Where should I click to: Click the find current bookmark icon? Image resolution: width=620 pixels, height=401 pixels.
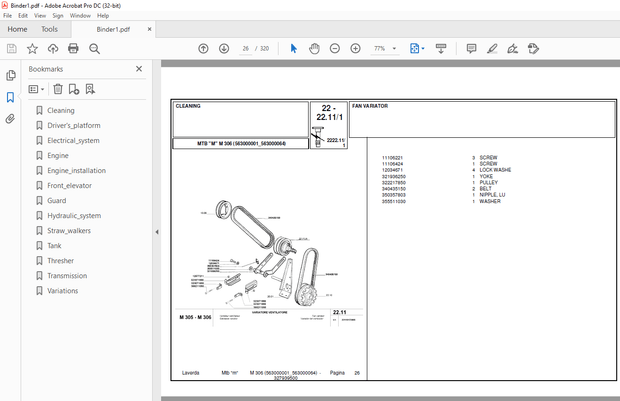tap(90, 89)
